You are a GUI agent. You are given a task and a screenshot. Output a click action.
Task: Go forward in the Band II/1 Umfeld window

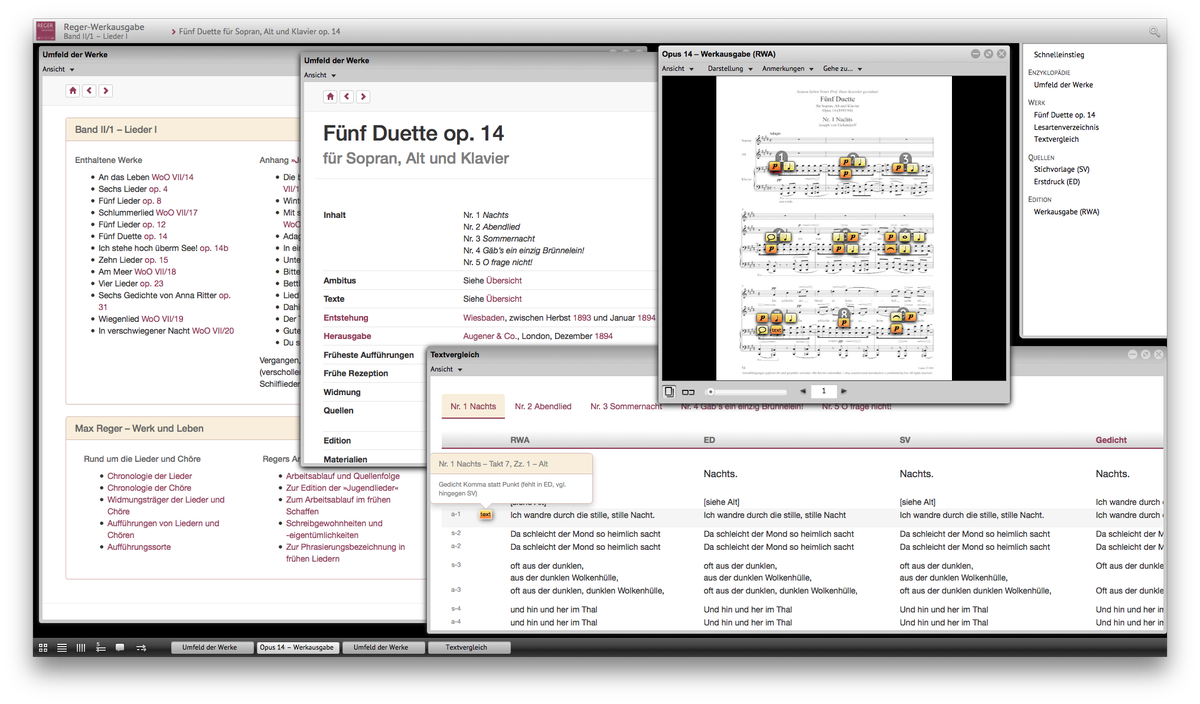(x=106, y=91)
